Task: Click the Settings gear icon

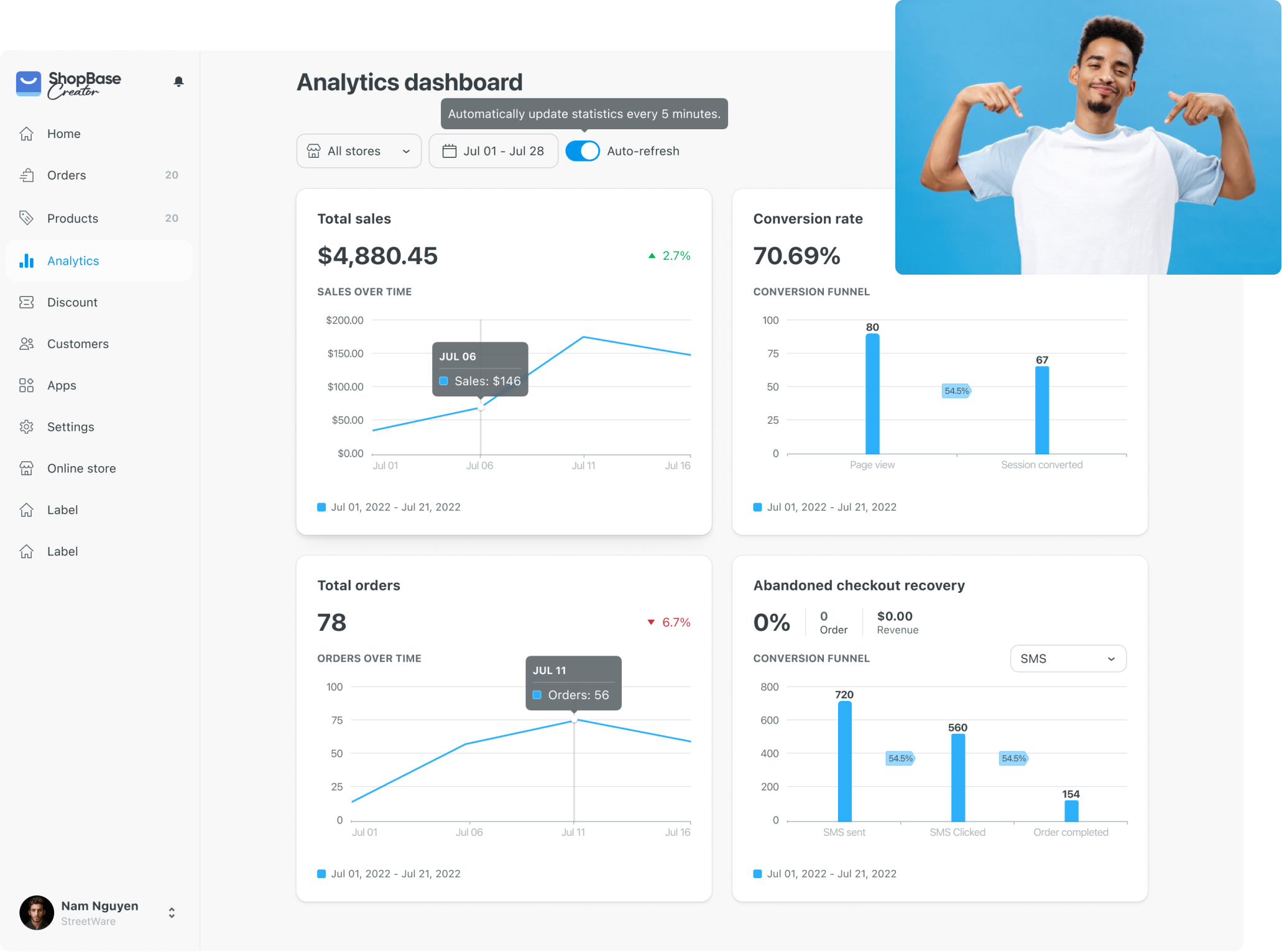Action: pos(27,428)
